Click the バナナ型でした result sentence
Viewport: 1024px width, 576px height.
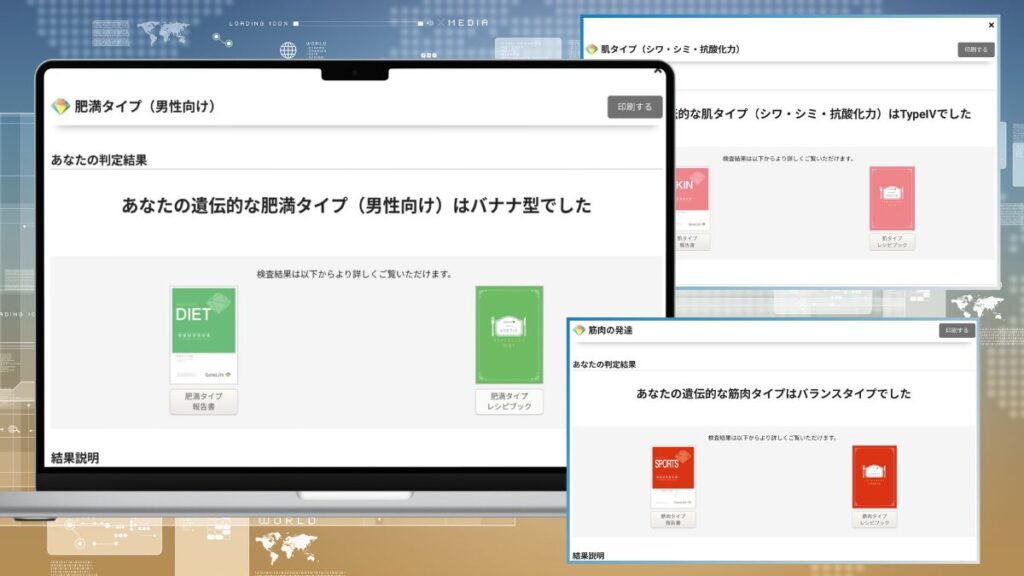point(357,205)
